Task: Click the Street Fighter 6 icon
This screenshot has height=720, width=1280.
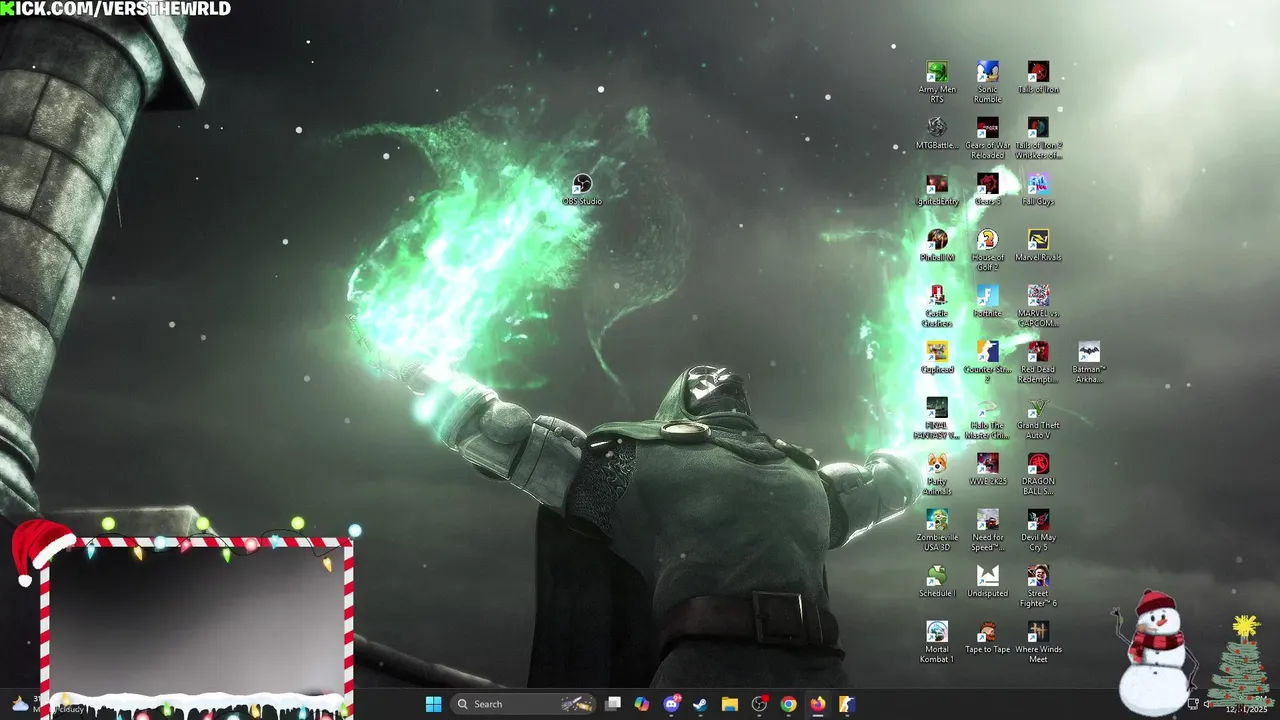Action: [x=1039, y=586]
